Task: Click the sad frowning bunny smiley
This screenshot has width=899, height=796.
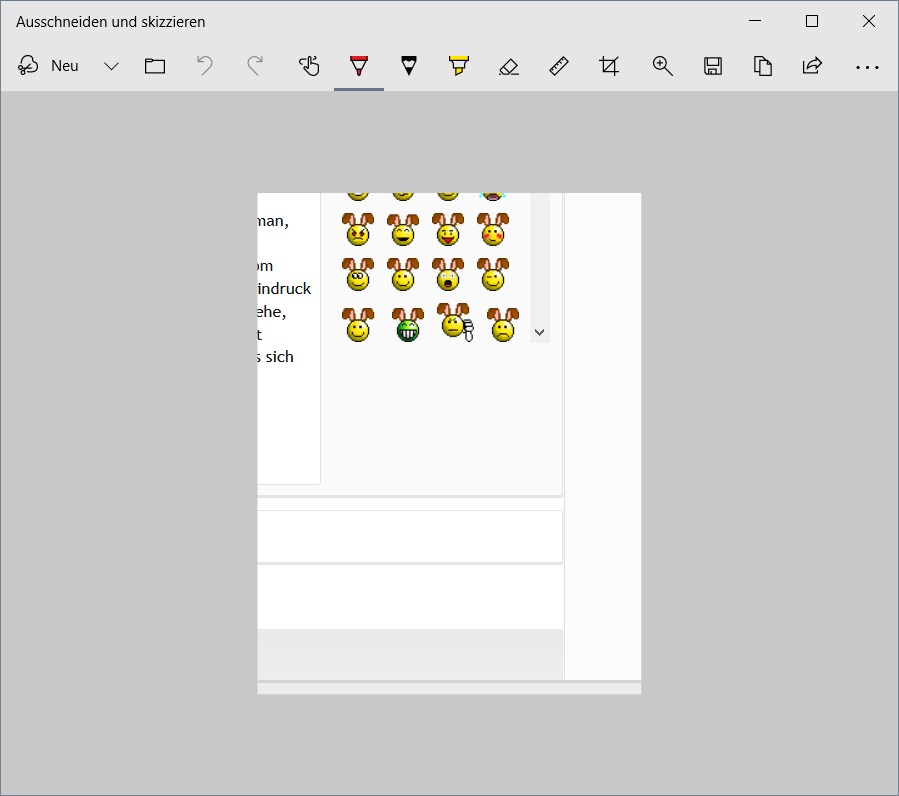Action: tap(503, 325)
